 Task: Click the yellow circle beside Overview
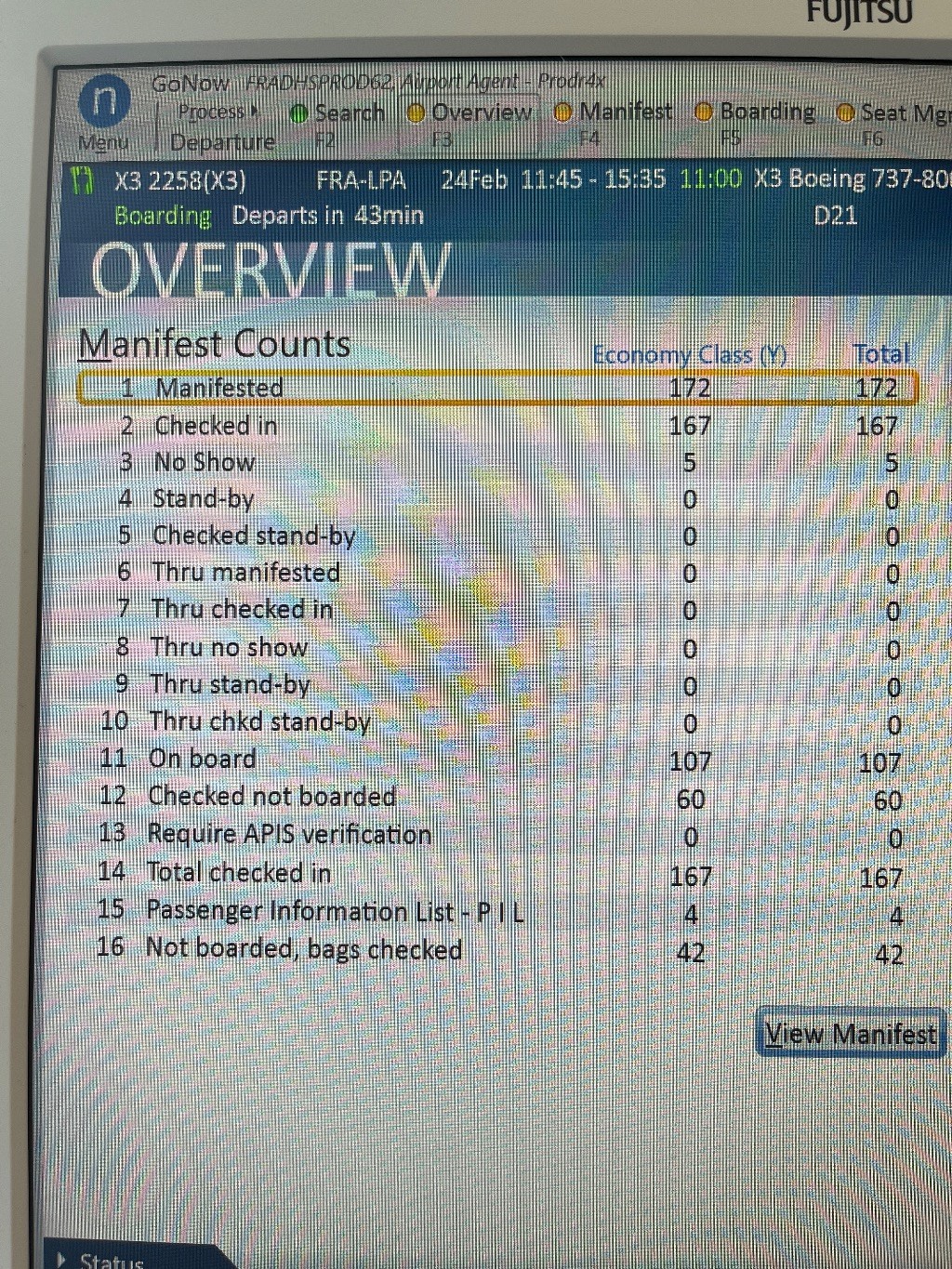point(416,113)
